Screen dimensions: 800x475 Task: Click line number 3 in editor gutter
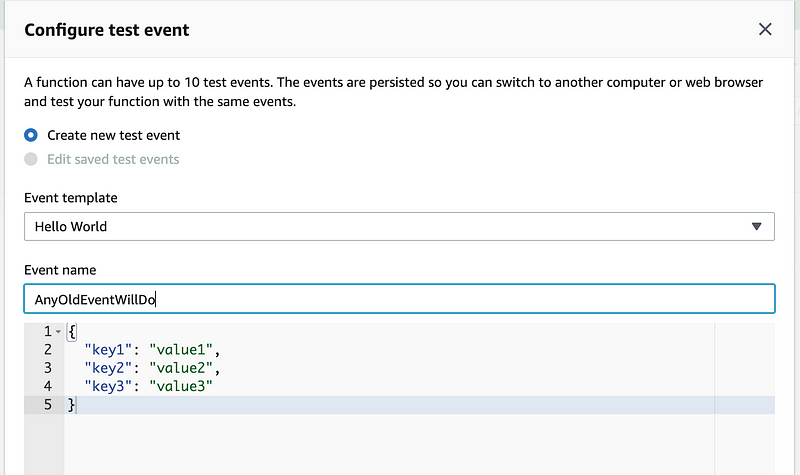(47, 368)
